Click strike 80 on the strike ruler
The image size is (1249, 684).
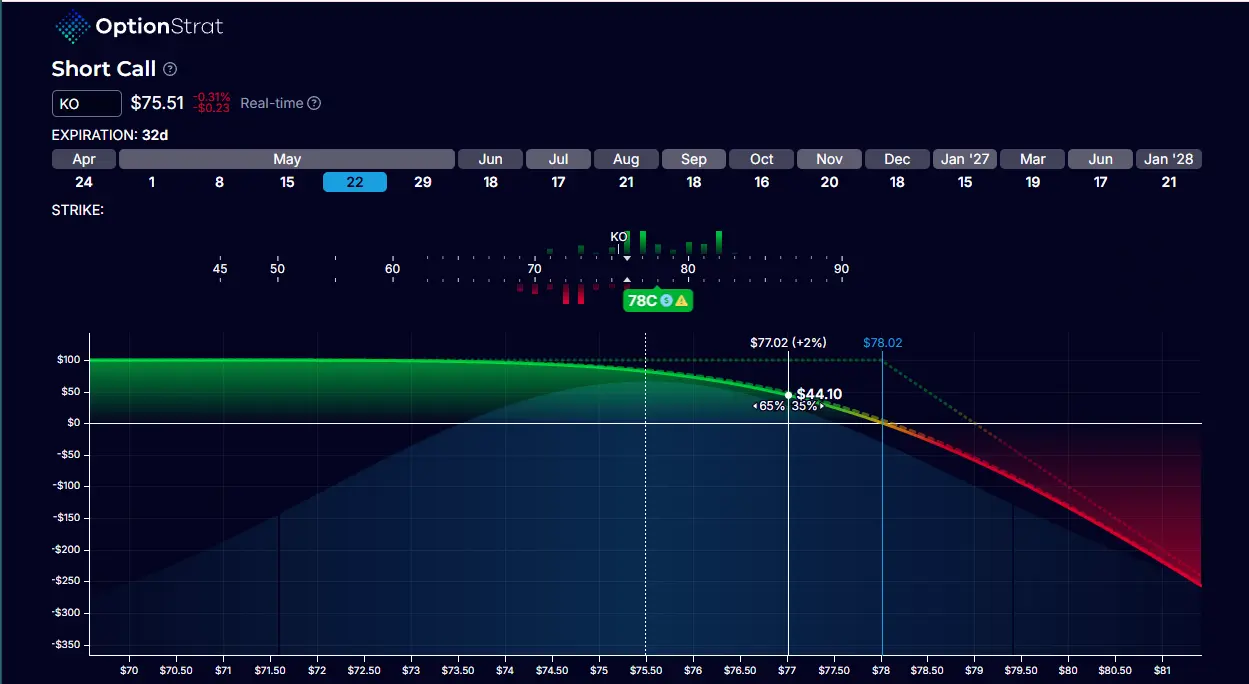click(x=688, y=268)
